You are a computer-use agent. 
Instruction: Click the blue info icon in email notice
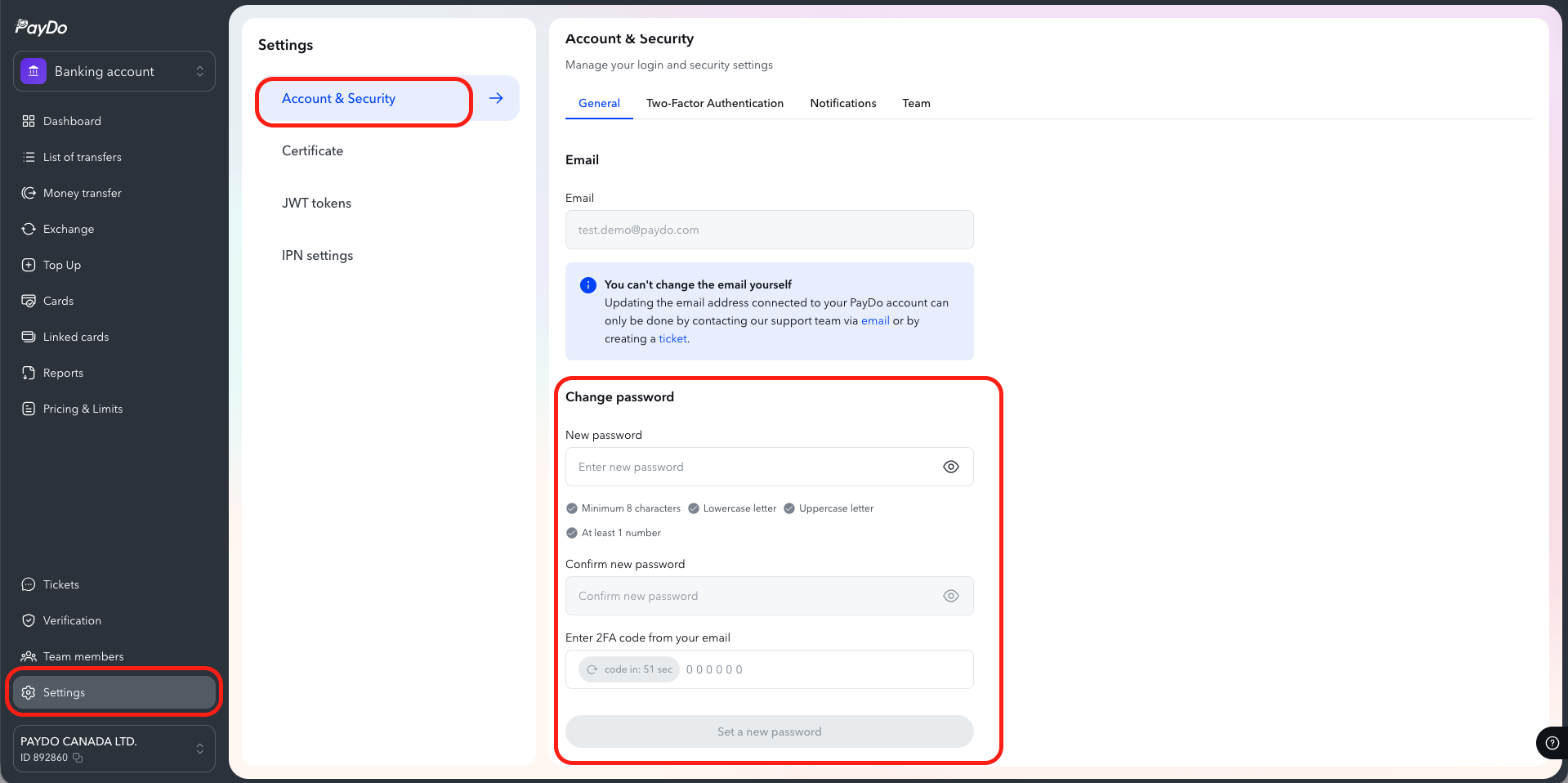point(588,285)
